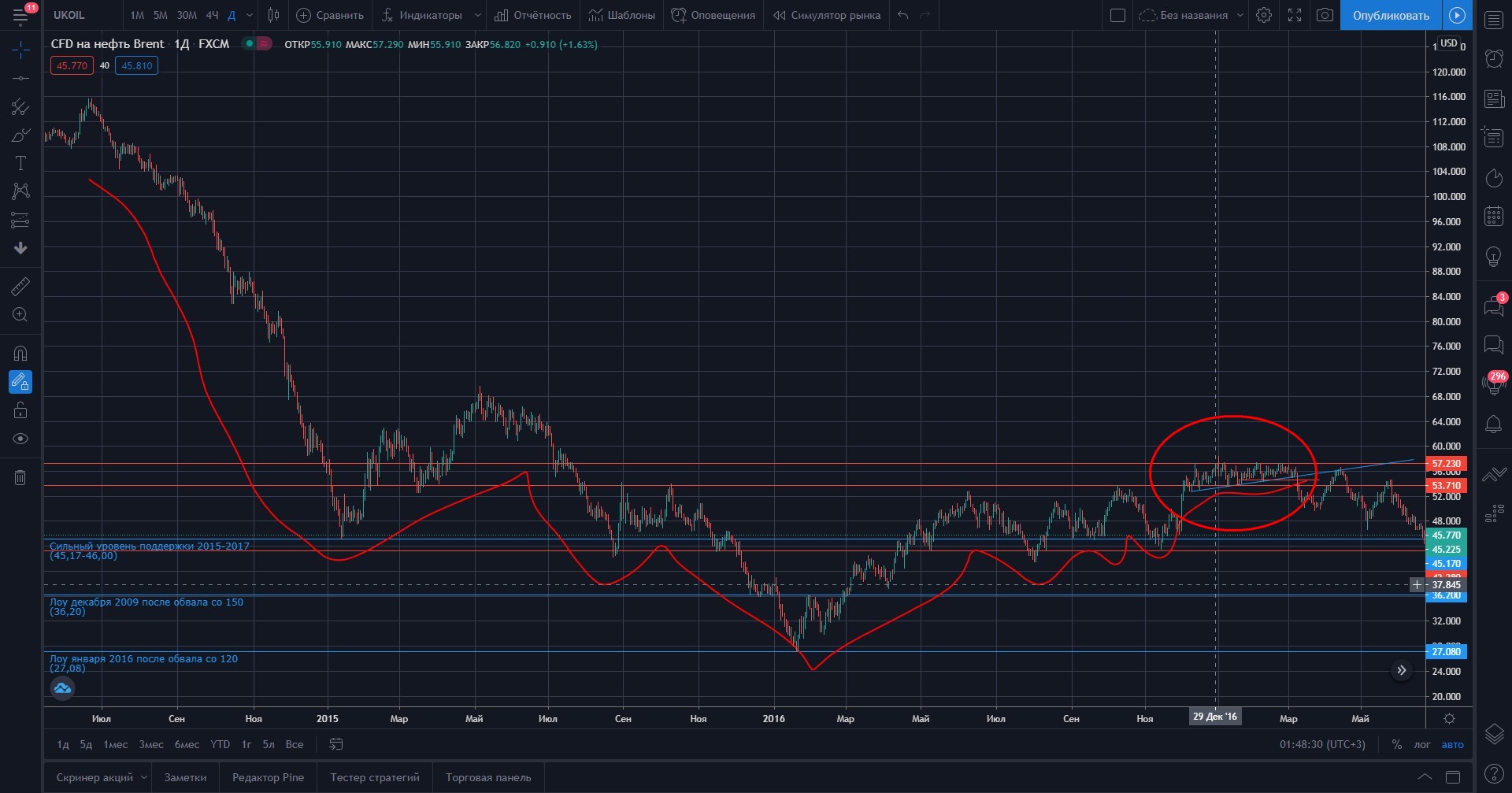Toggle the log scale option

(x=1421, y=744)
